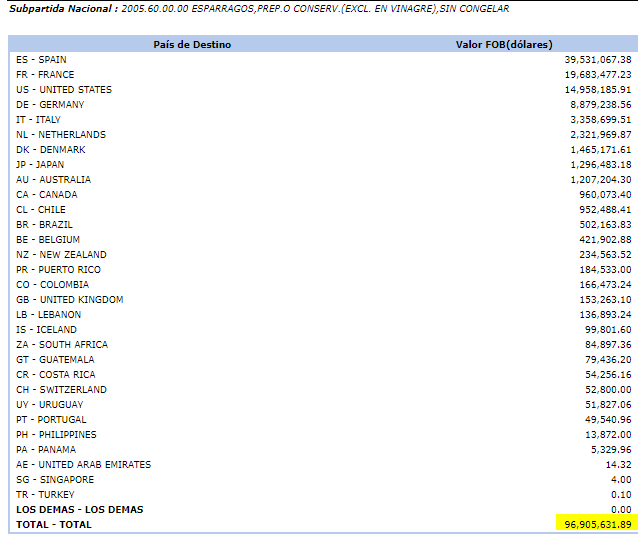Select the SG - SINGAPORE row label
This screenshot has width=638, height=535.
pos(55,480)
